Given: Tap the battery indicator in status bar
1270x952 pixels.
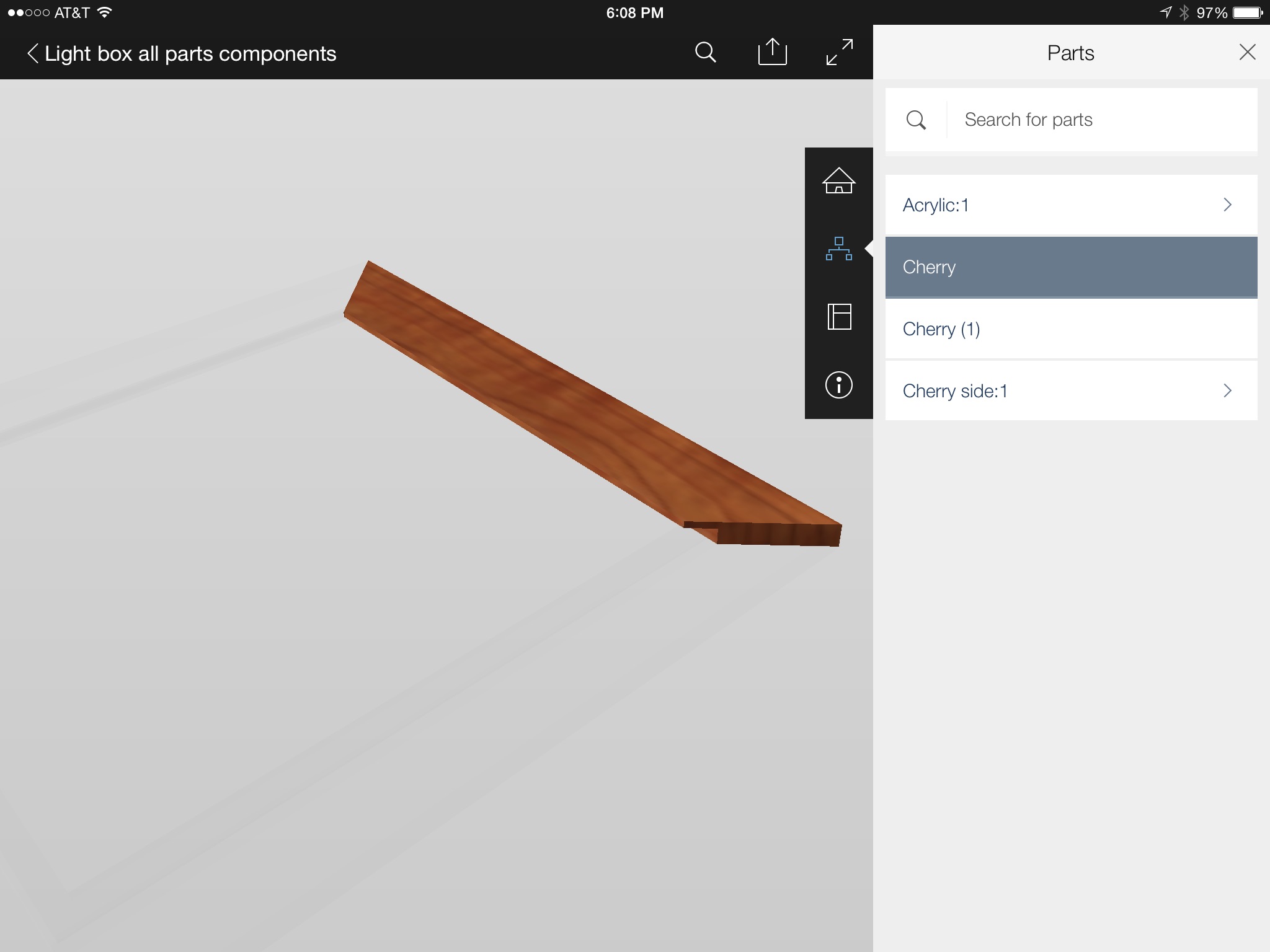Looking at the screenshot, I should point(1247,13).
